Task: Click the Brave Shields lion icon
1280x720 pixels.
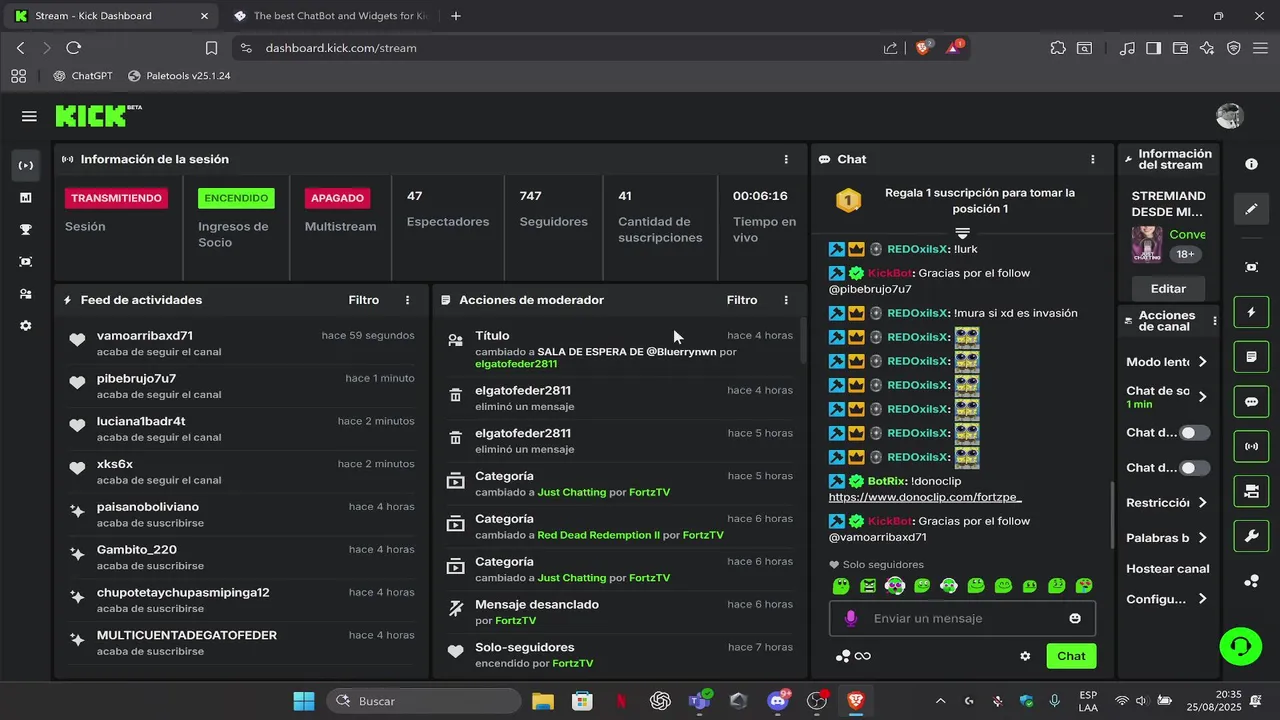Action: (923, 47)
